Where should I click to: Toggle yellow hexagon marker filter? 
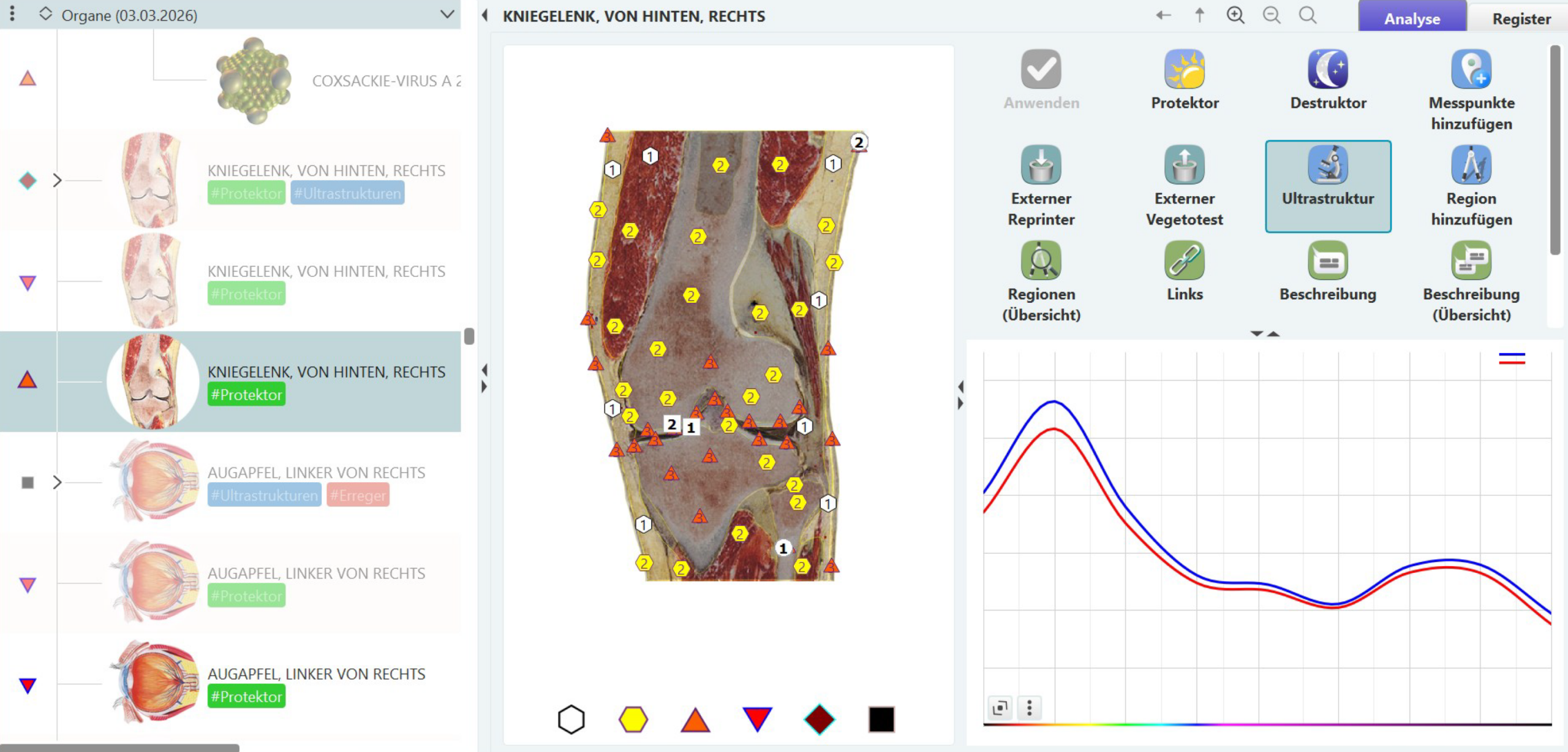coord(633,719)
